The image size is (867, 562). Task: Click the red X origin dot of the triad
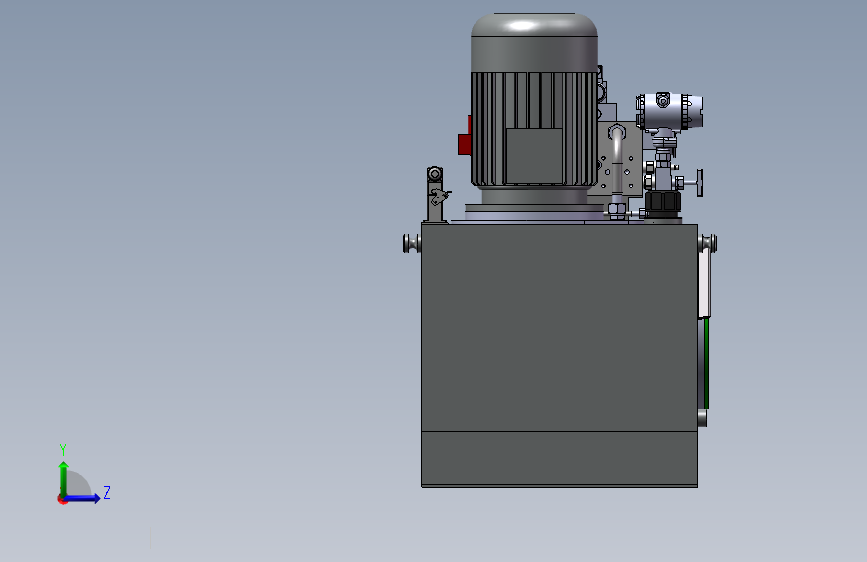[61, 499]
